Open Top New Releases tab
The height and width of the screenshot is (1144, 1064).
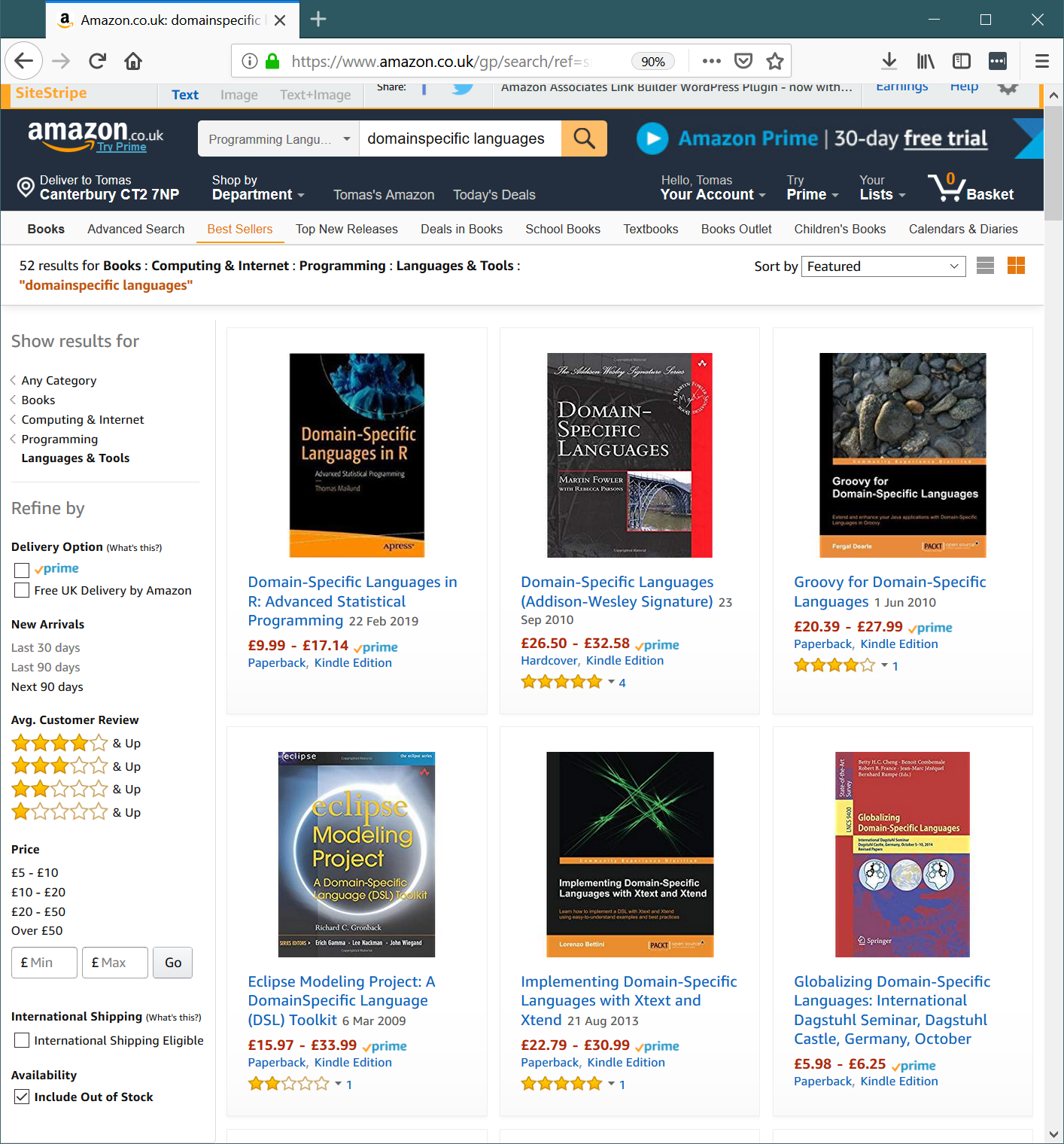pyautogui.click(x=347, y=229)
